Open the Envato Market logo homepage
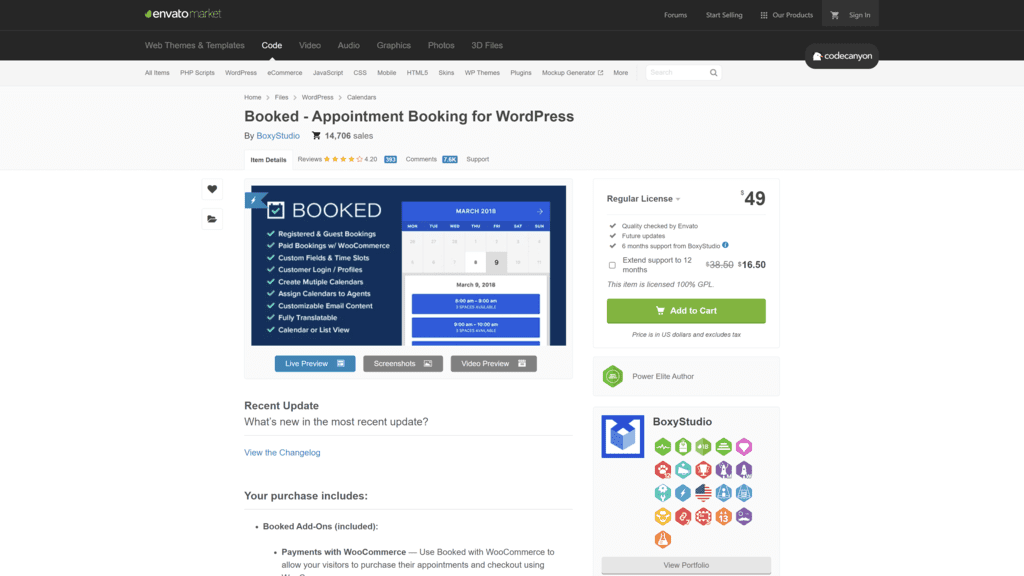The image size is (1024, 576). tap(183, 14)
